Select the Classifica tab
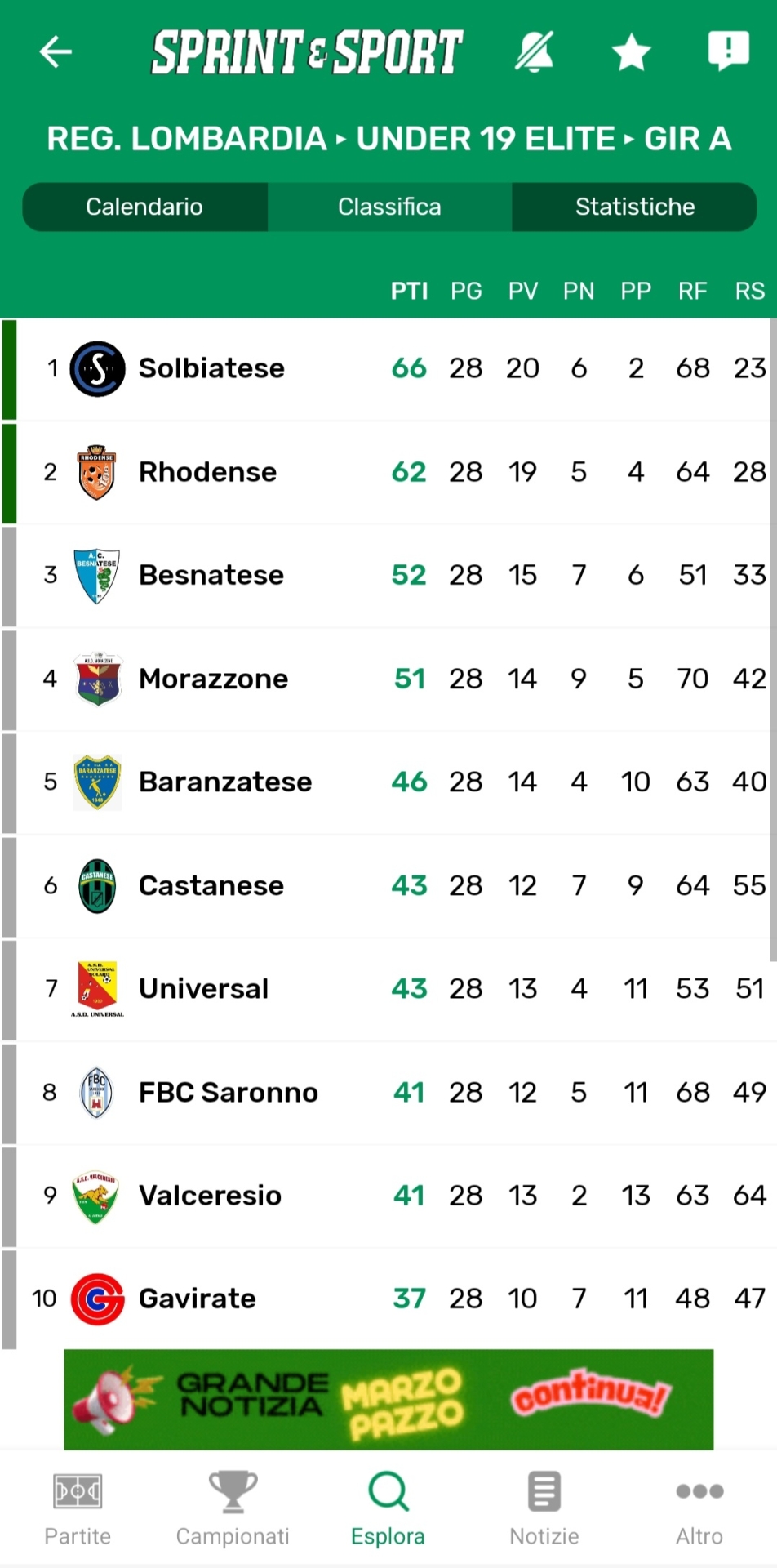777x1568 pixels. tap(389, 207)
